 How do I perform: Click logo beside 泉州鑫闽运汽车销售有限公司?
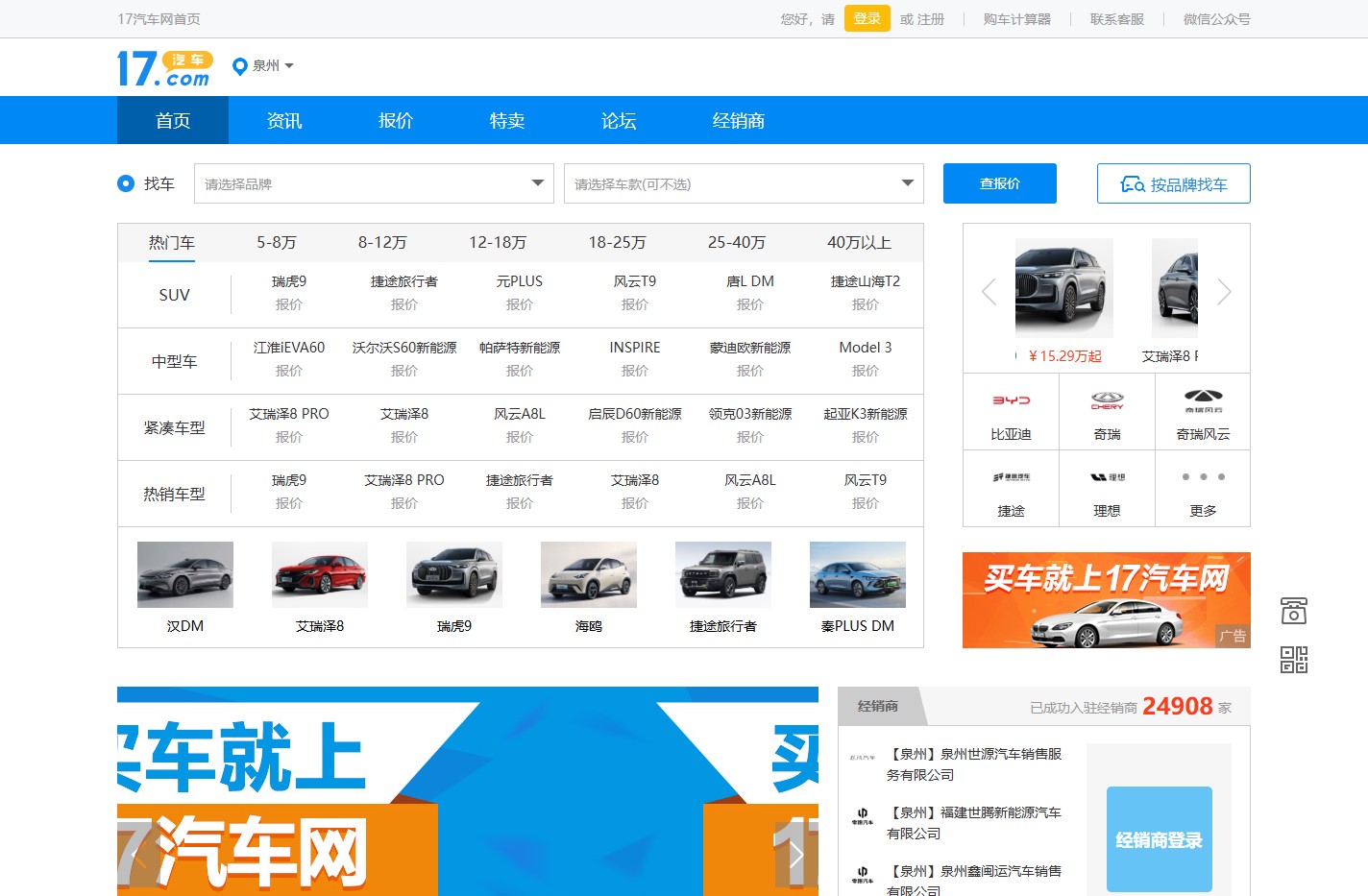click(862, 875)
